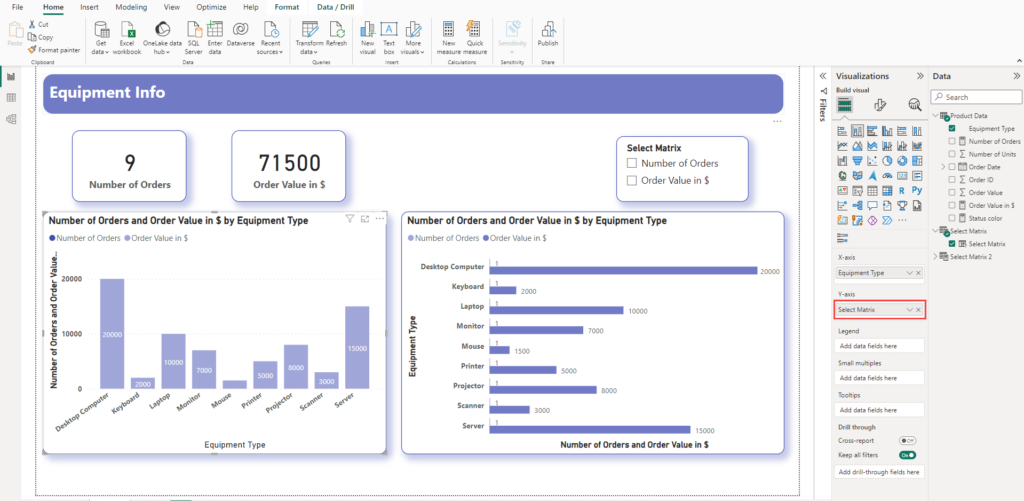Image resolution: width=1024 pixels, height=501 pixels.
Task: Select the Format painter tool
Action: coord(53,49)
